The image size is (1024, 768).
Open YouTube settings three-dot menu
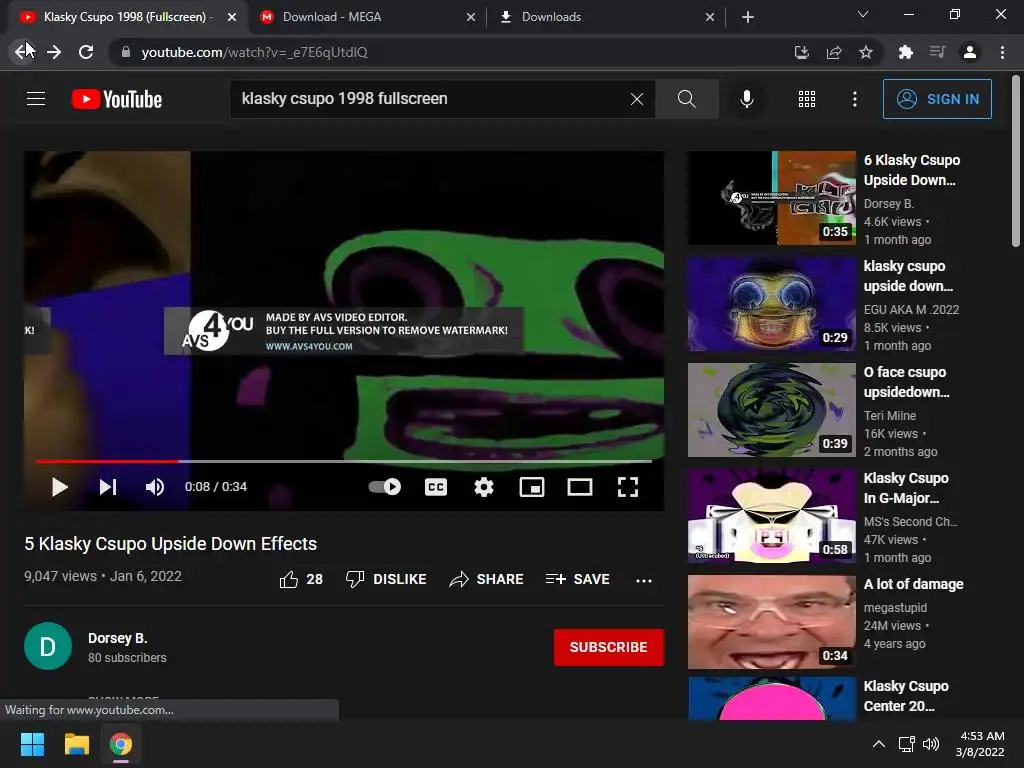855,99
